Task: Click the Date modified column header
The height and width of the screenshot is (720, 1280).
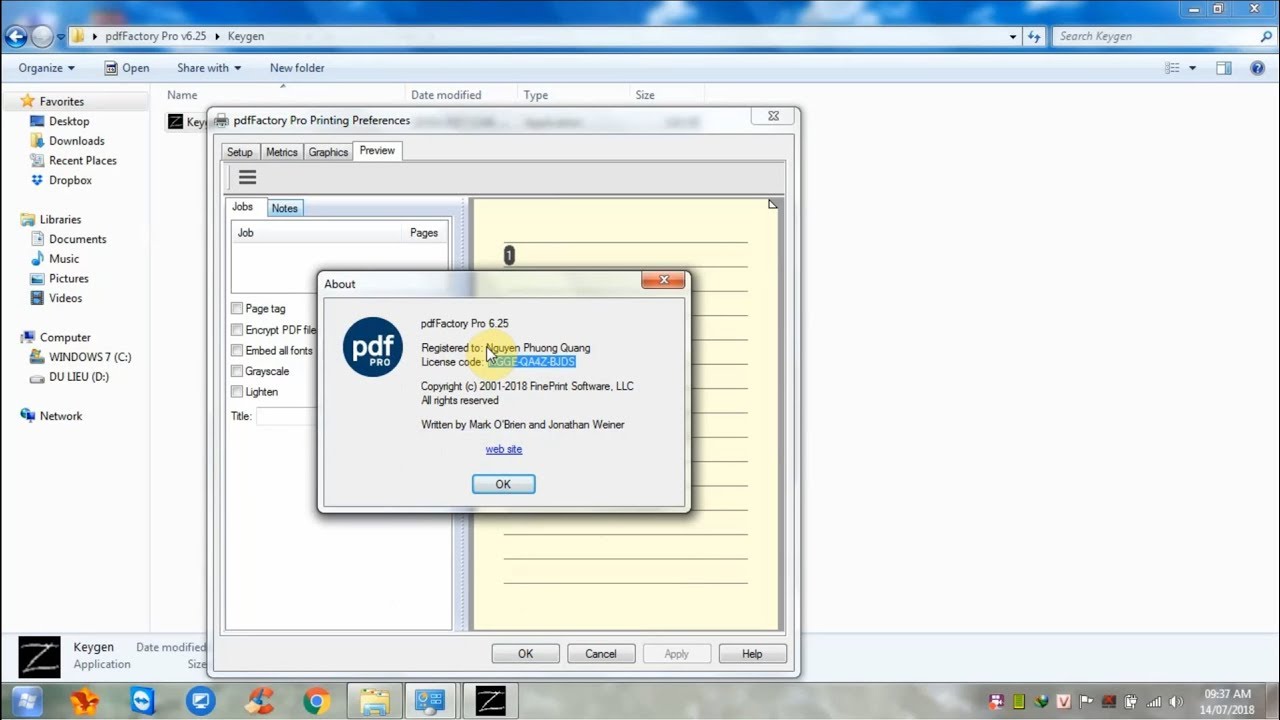Action: [x=446, y=95]
